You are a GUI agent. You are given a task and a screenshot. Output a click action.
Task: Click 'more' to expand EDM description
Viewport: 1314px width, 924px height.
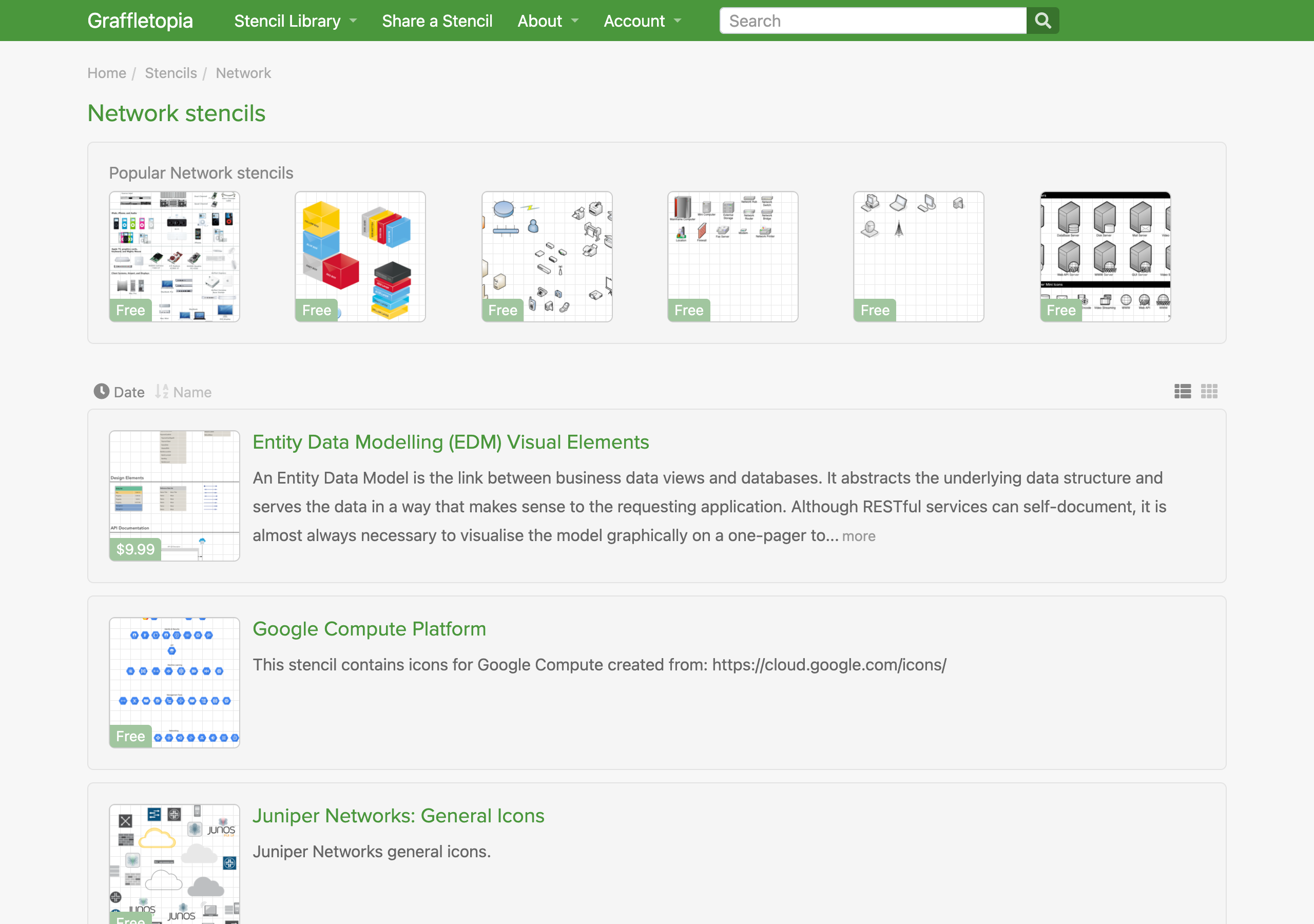(x=858, y=536)
